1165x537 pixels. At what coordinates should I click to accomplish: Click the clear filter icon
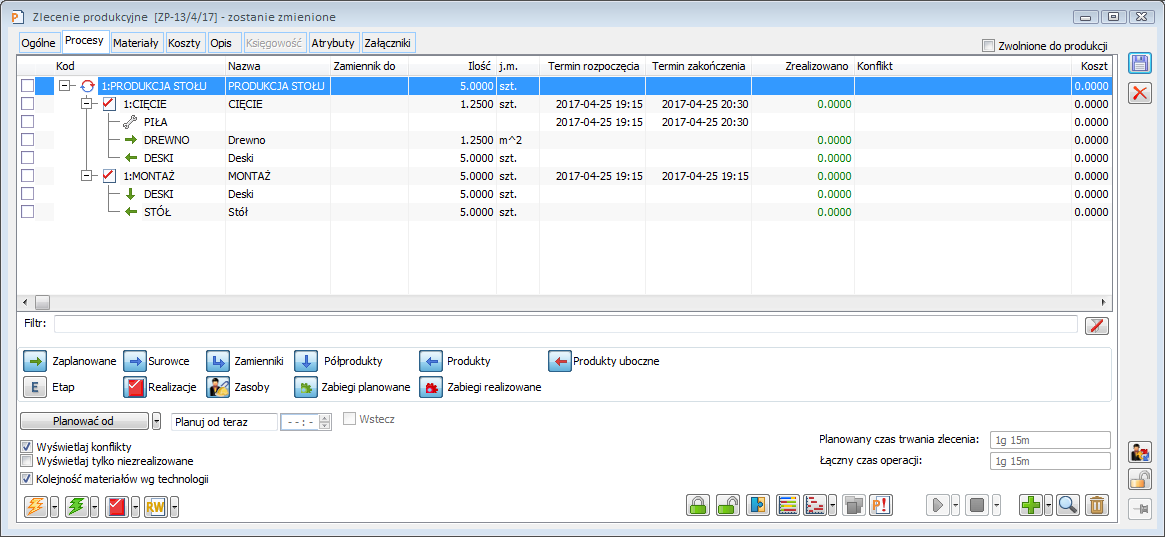pyautogui.click(x=1097, y=324)
